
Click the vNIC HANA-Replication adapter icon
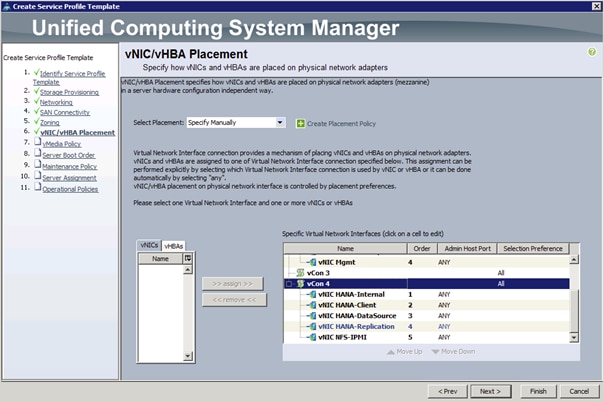point(313,327)
